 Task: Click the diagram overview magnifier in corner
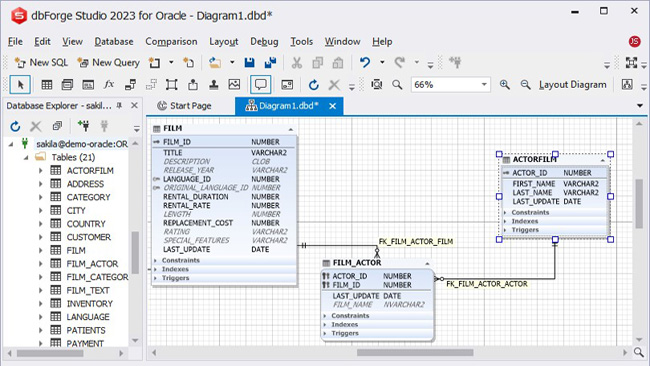point(639,352)
